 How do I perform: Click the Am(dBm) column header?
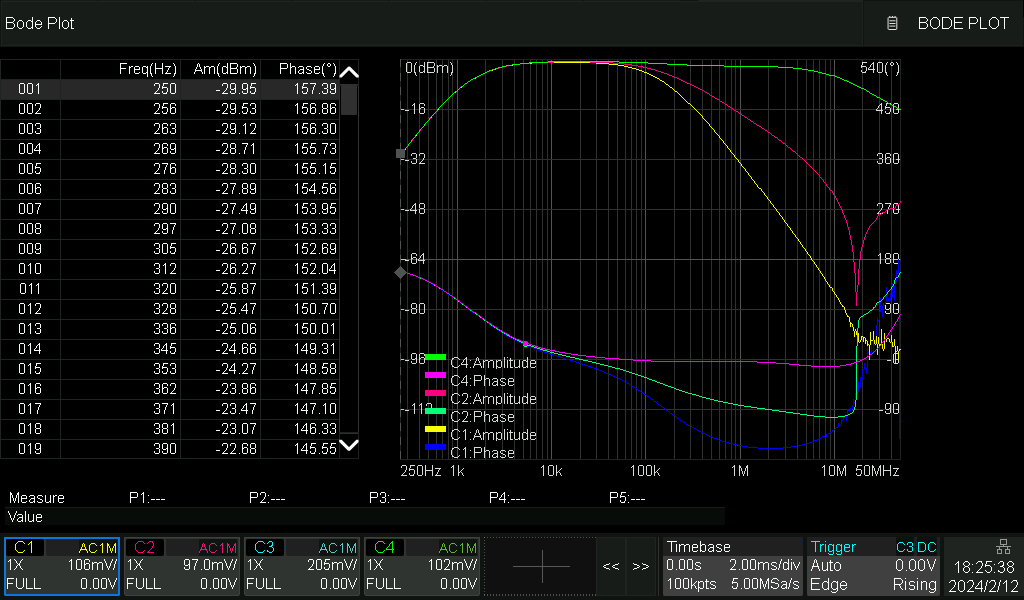click(x=225, y=69)
